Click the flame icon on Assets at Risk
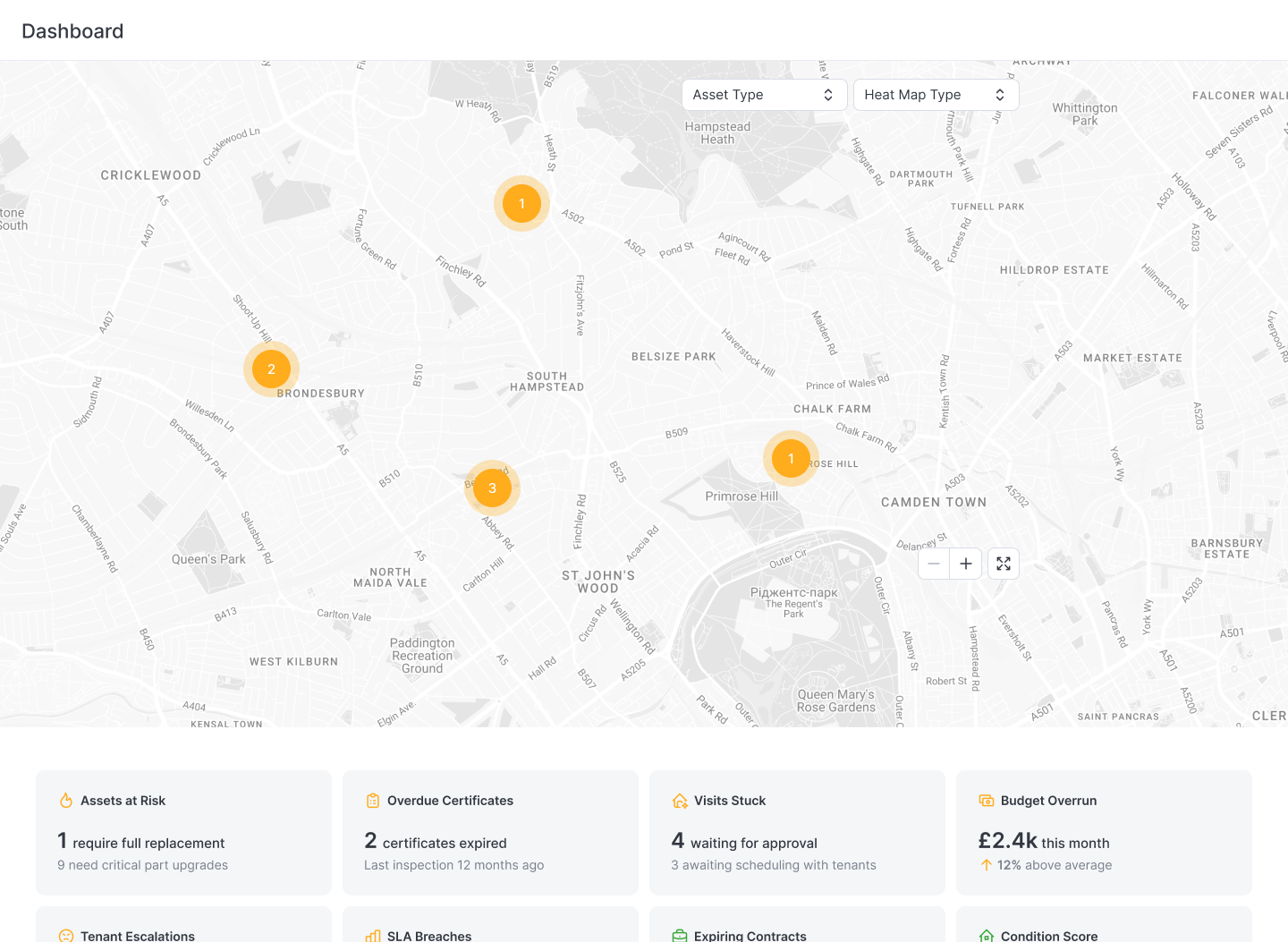This screenshot has width=1288, height=942. (x=66, y=801)
